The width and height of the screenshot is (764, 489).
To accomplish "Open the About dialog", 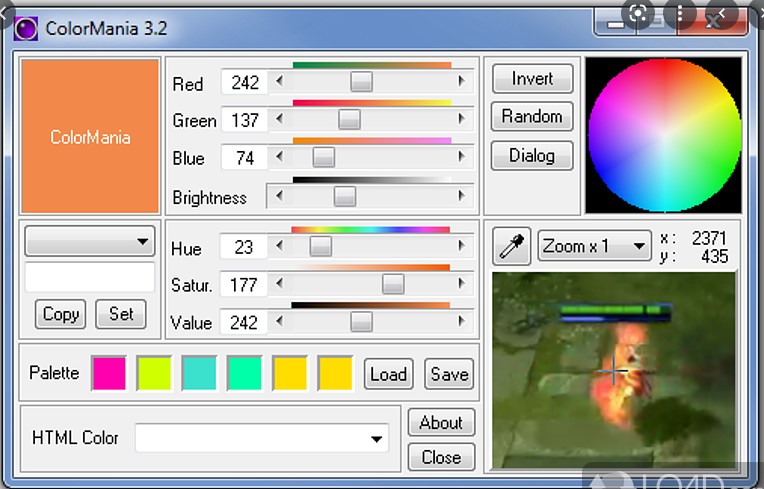I will [x=441, y=422].
